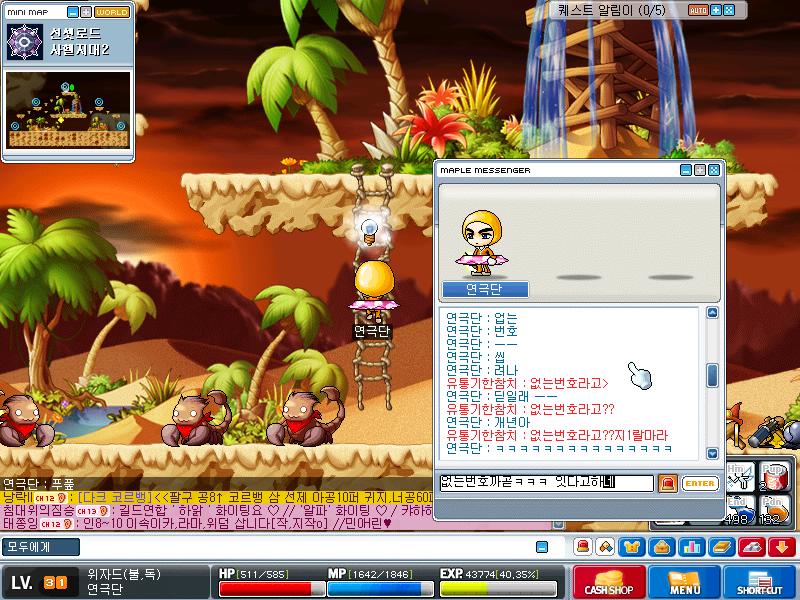
Task: Click the Maple Messenger text input field
Action: 546,483
